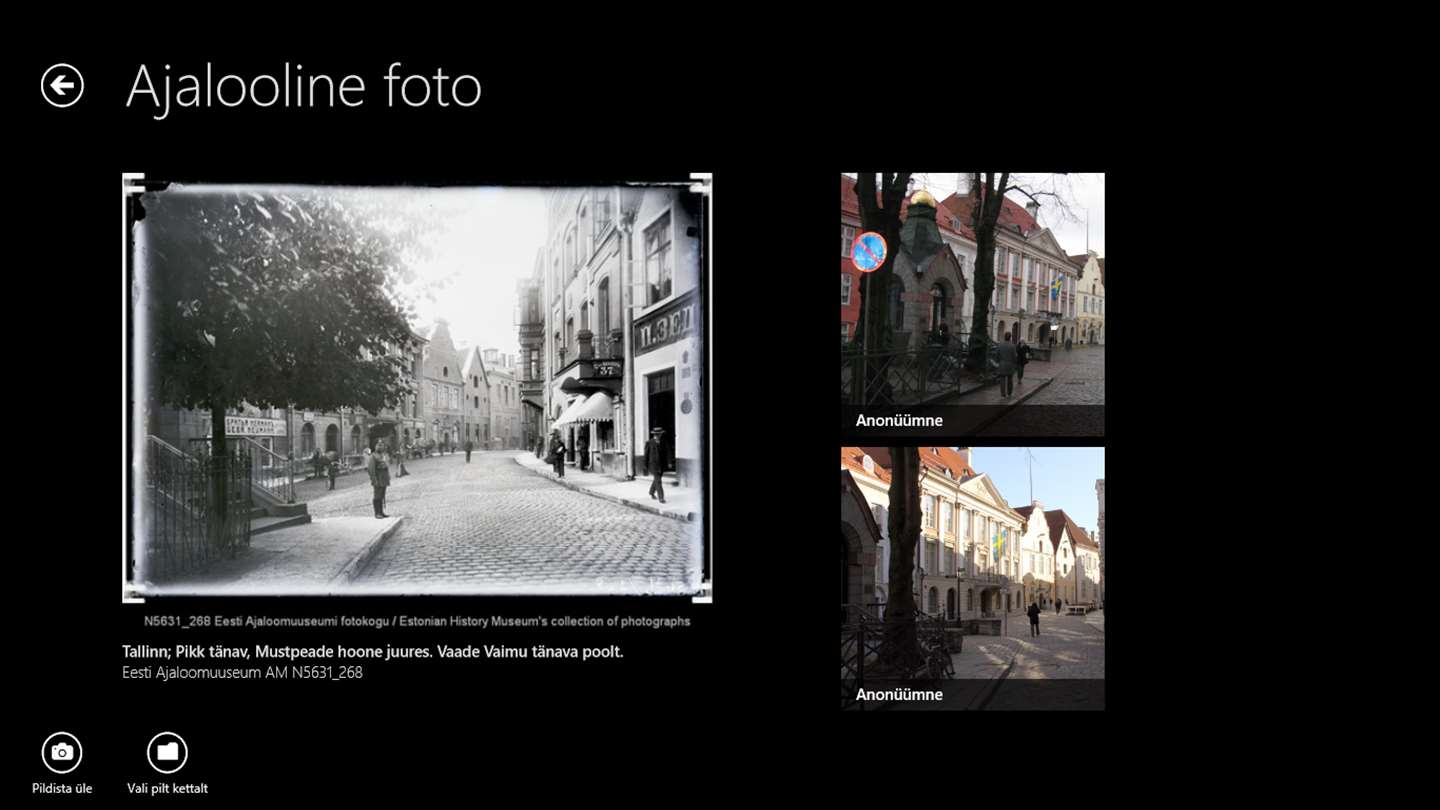The image size is (1440, 810).
Task: Open the Vali pilt kettalt folder icon
Action: pos(167,752)
